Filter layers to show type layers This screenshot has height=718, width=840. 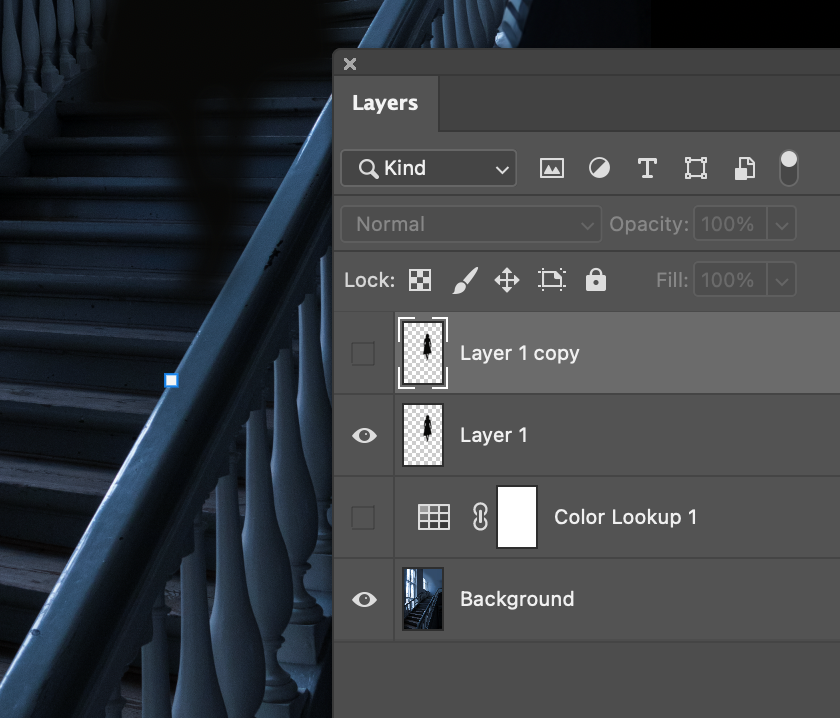point(646,168)
